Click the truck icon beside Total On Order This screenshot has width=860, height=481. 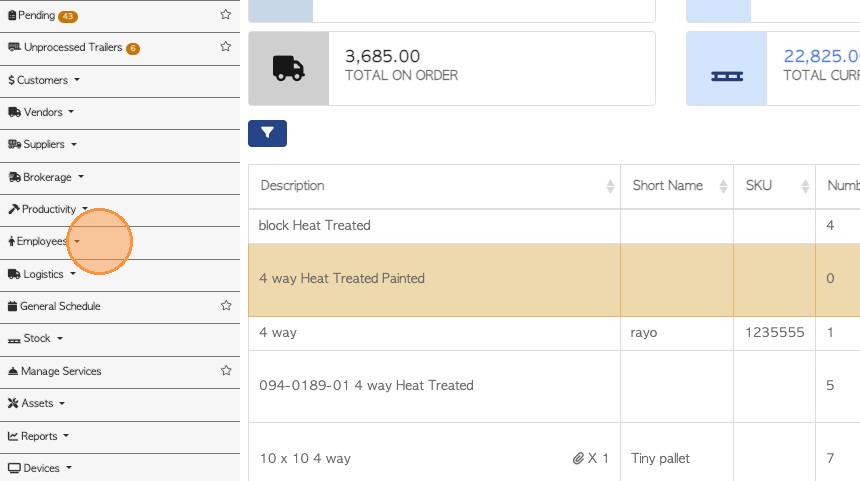(x=288, y=68)
